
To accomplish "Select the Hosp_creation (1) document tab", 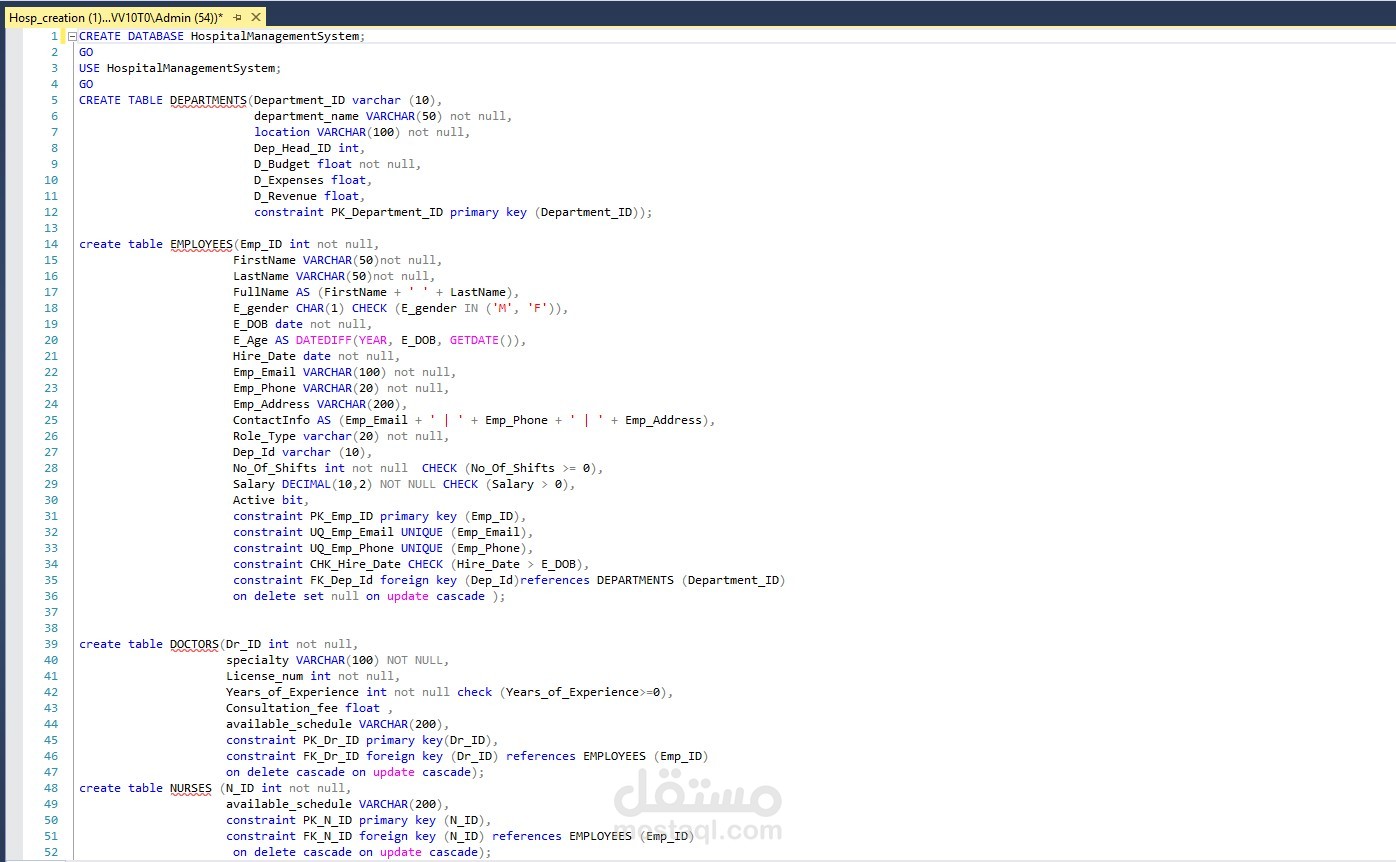I will pyautogui.click(x=115, y=18).
